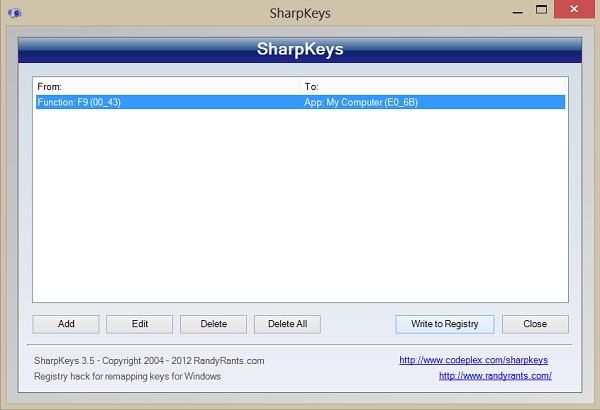
Task: Click the SharpKeys app icon in title bar
Action: click(x=14, y=13)
